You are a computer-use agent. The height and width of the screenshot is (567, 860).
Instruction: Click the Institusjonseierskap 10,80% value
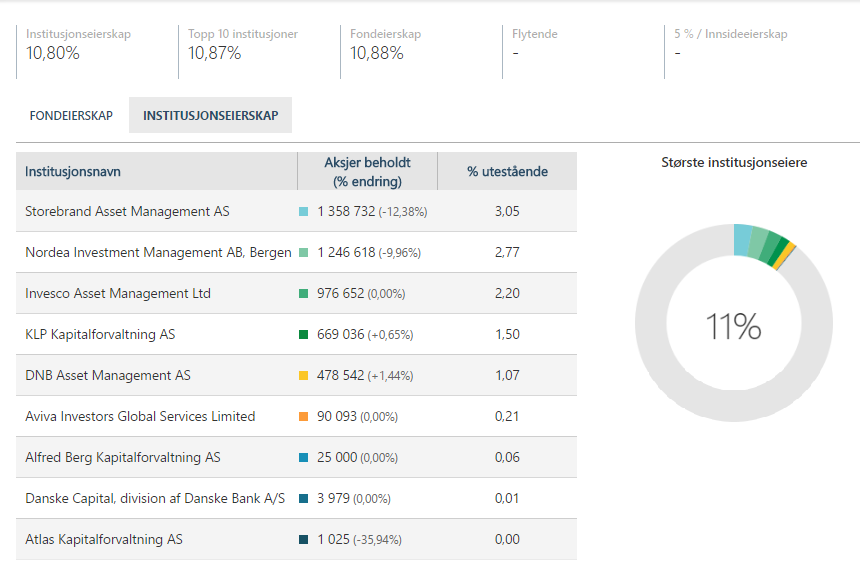pos(53,53)
